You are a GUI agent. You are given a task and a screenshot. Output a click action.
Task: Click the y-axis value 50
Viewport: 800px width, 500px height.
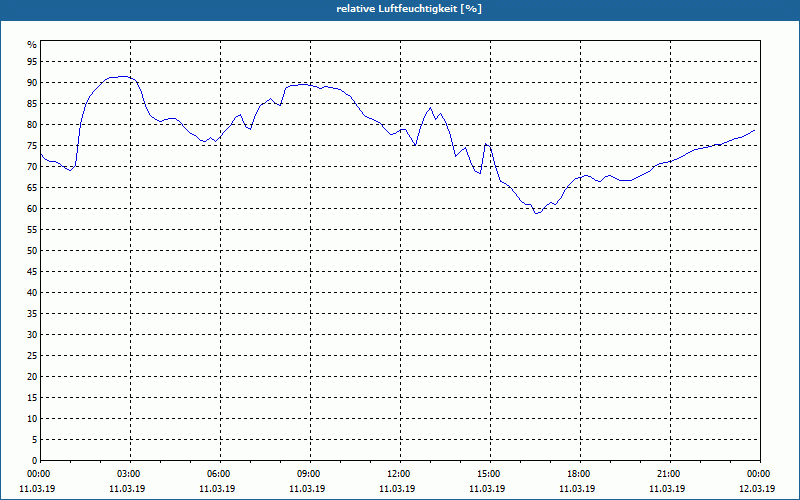tap(32, 251)
